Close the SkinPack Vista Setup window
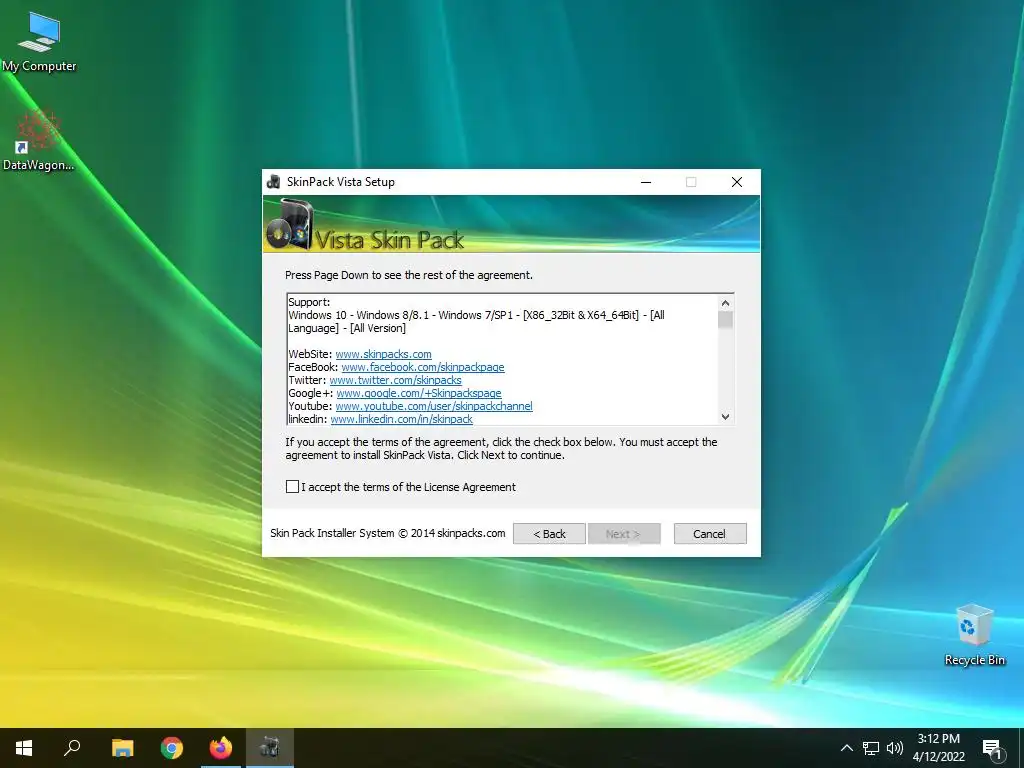 click(x=737, y=182)
